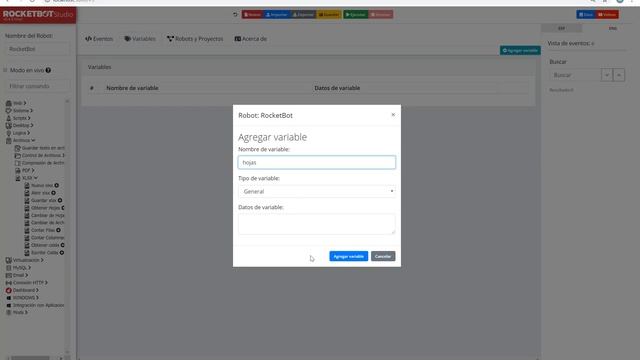
Task: Select the Obtener Hojas command
Action: [x=44, y=208]
